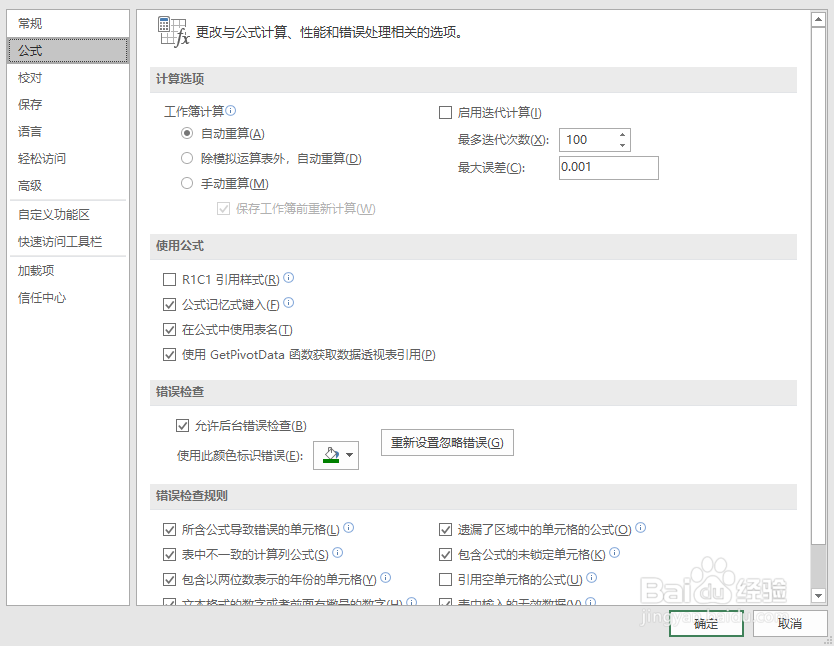Viewport: 834px width, 646px height.
Task: Click the 最大误差 input field
Action: pos(608,168)
